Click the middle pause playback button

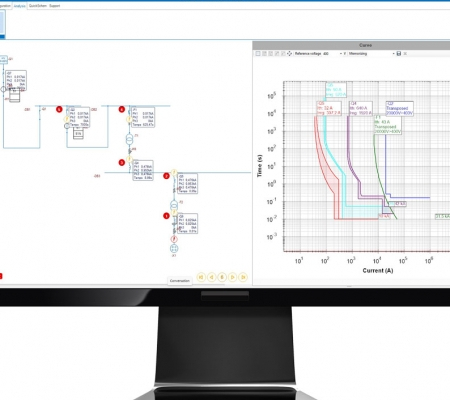(222, 277)
